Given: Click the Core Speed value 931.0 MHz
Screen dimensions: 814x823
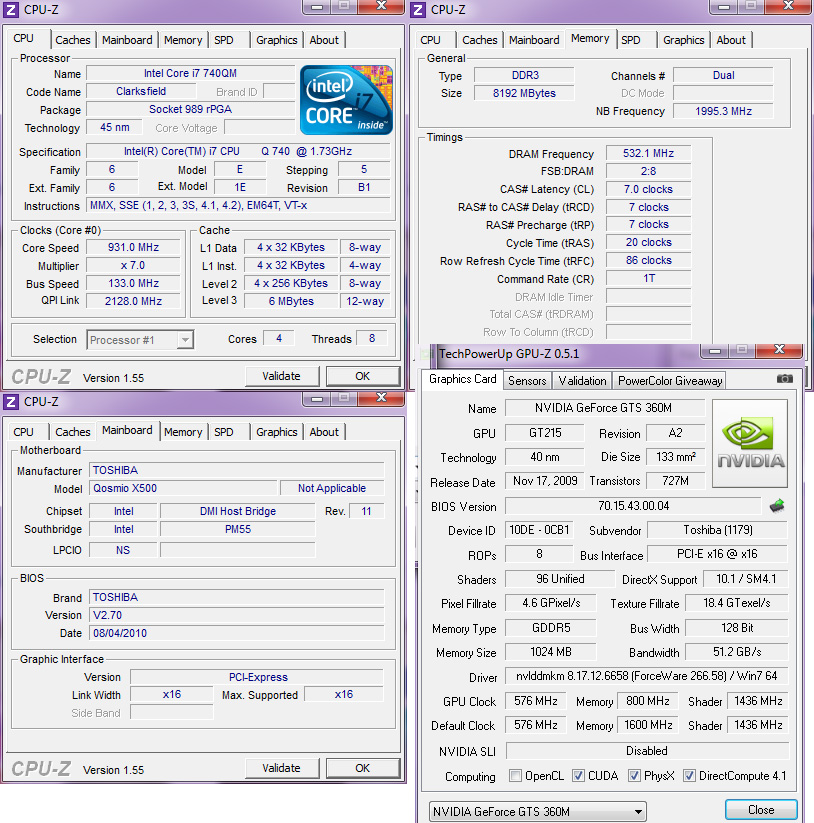Looking at the screenshot, I should [x=133, y=247].
